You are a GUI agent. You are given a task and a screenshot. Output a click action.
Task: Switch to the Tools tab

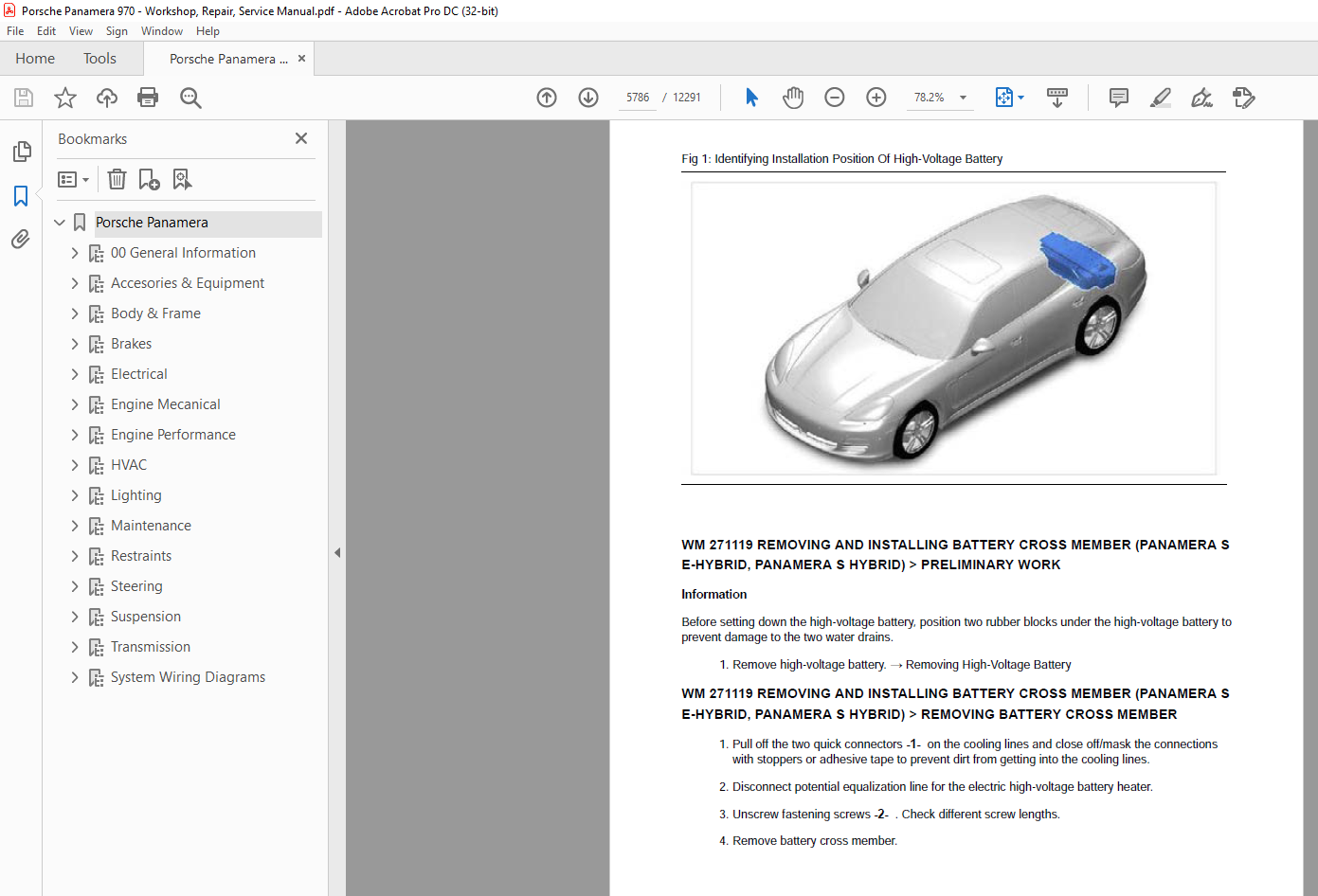[99, 59]
